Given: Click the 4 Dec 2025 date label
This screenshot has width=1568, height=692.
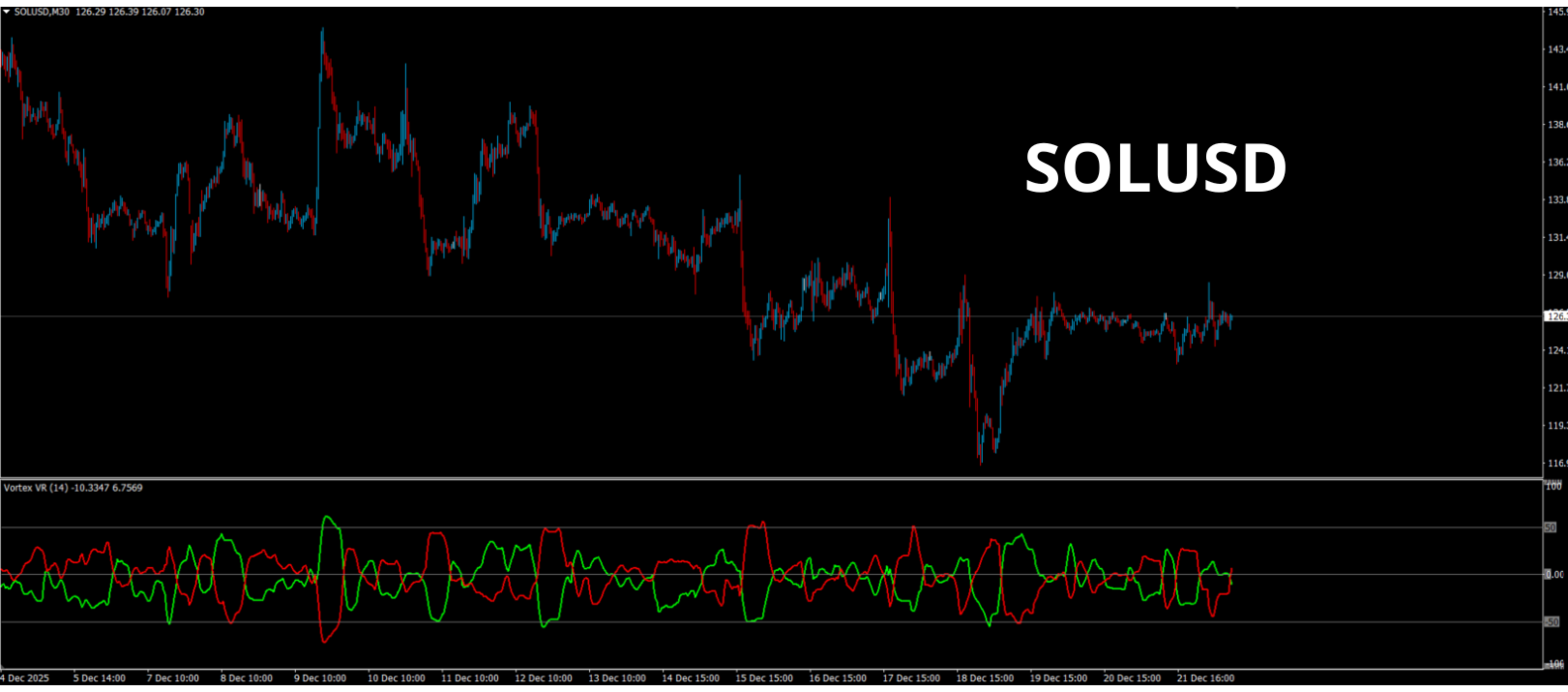Looking at the screenshot, I should [25, 678].
